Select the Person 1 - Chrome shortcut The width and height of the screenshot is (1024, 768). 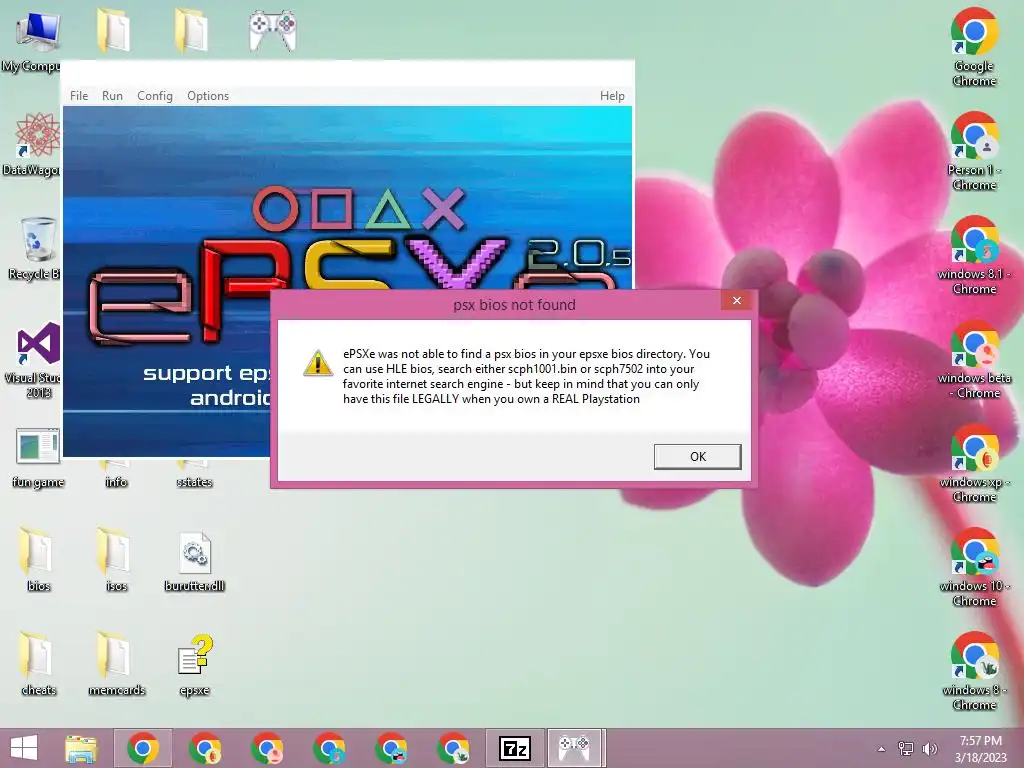pos(974,152)
